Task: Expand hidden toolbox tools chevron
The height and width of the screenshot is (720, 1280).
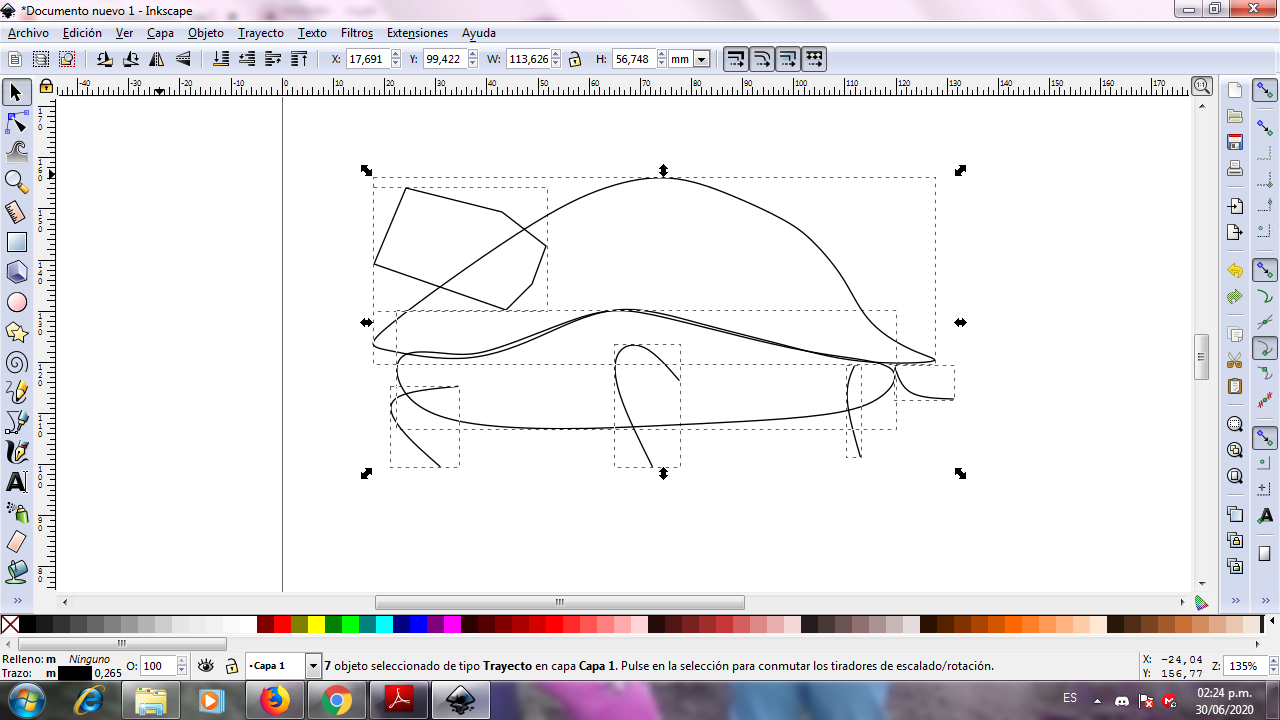Action: click(x=16, y=600)
